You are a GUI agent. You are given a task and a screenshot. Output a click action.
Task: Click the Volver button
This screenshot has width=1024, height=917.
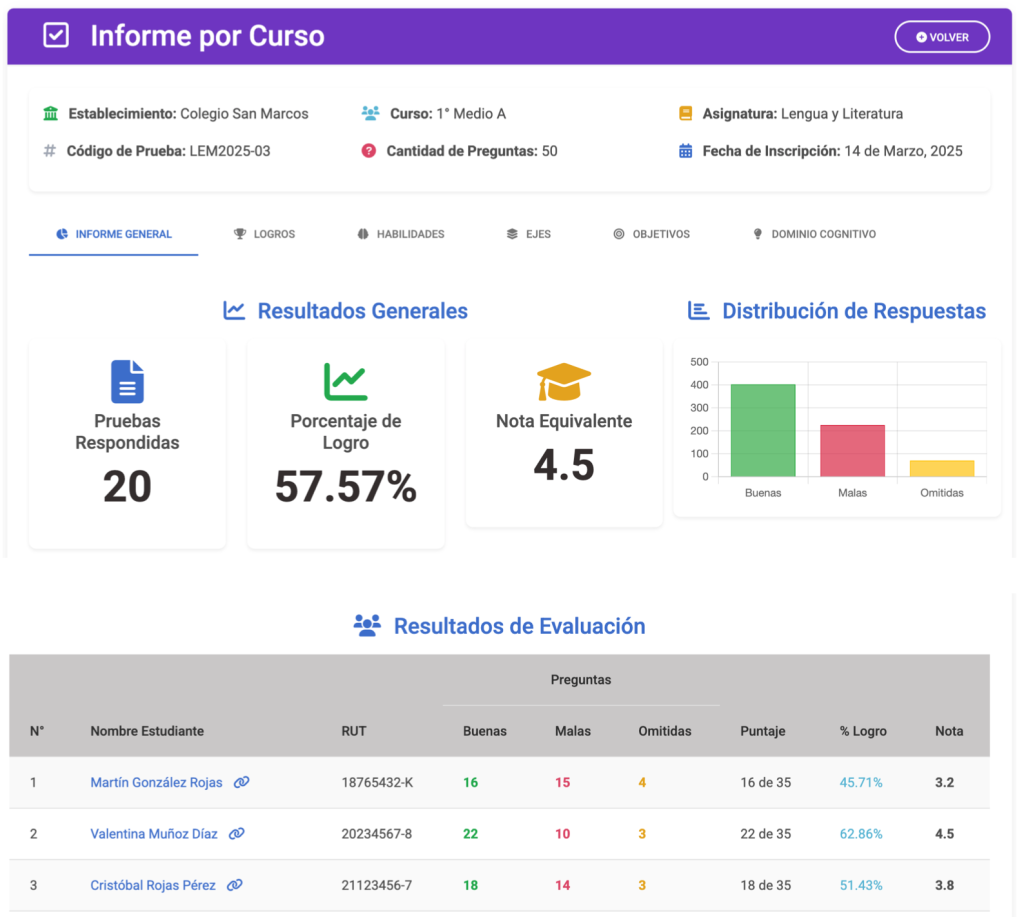click(941, 37)
